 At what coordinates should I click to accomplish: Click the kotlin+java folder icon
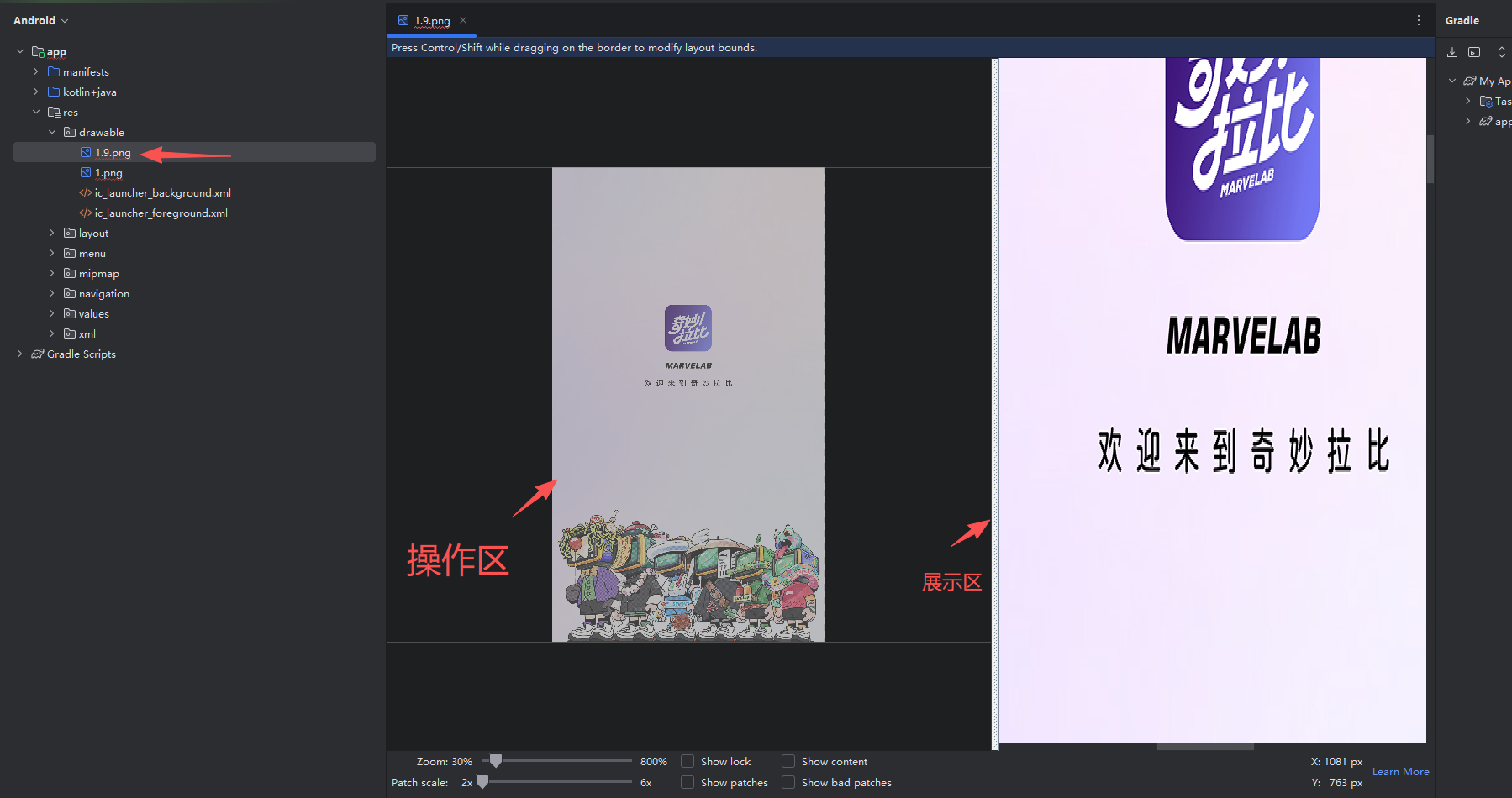(54, 92)
